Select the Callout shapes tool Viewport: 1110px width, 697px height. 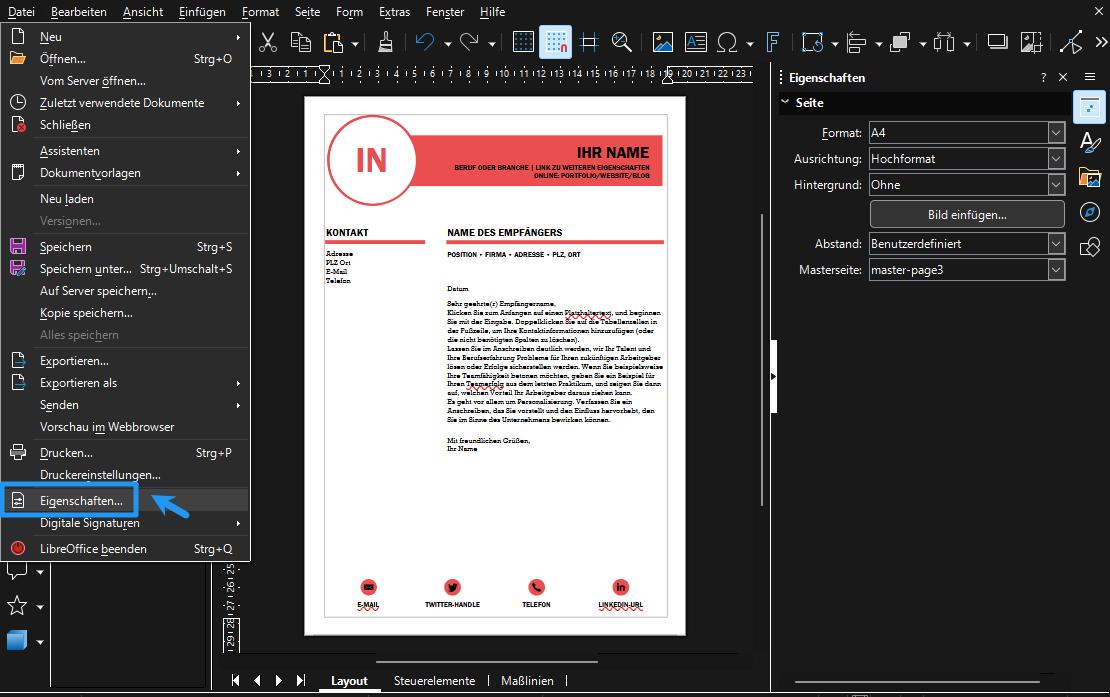pos(17,570)
